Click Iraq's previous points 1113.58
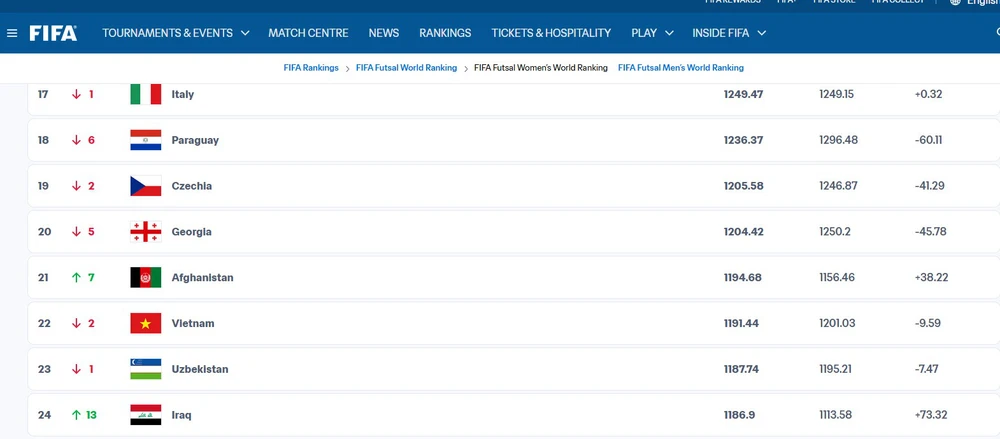This screenshot has height=439, width=1000. coord(835,415)
